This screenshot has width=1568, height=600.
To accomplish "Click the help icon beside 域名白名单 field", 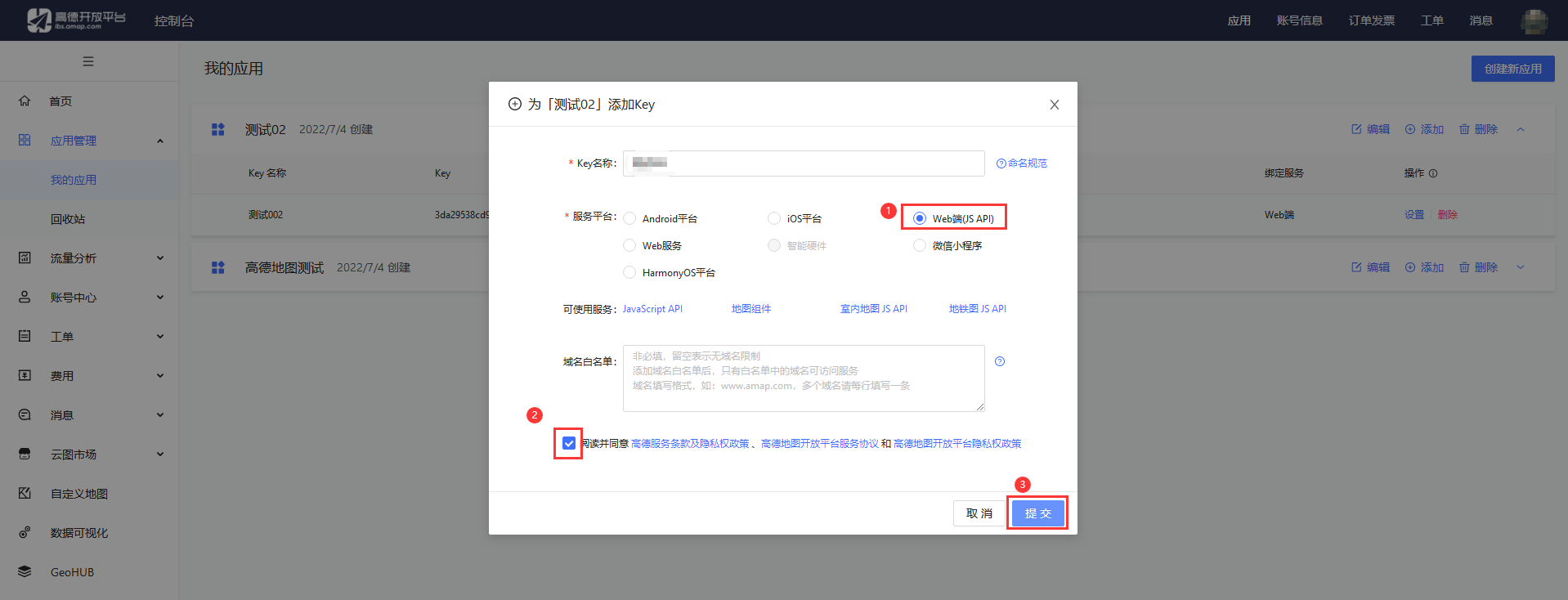I will pyautogui.click(x=1000, y=361).
